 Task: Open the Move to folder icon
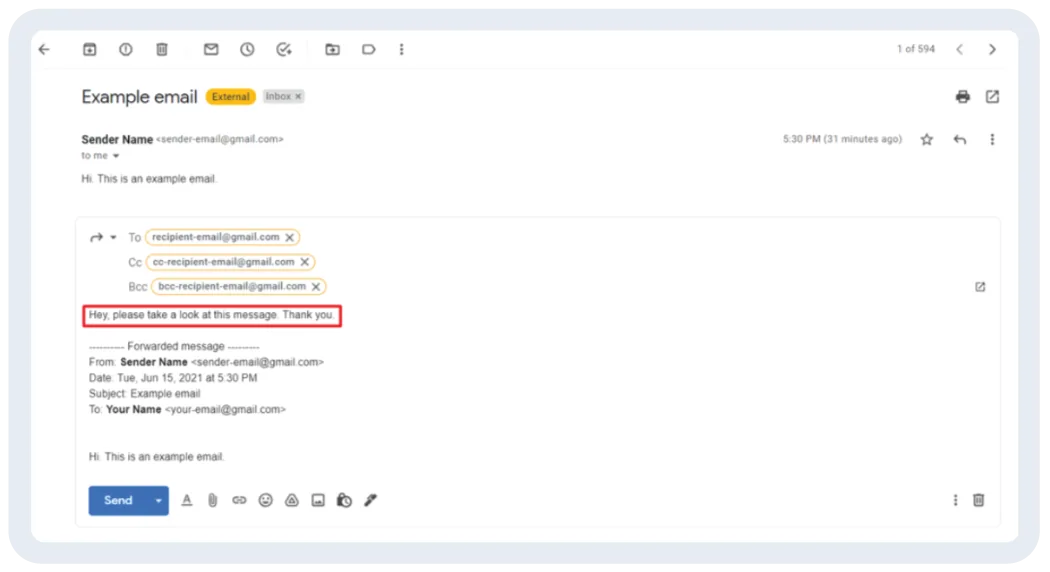click(x=332, y=50)
